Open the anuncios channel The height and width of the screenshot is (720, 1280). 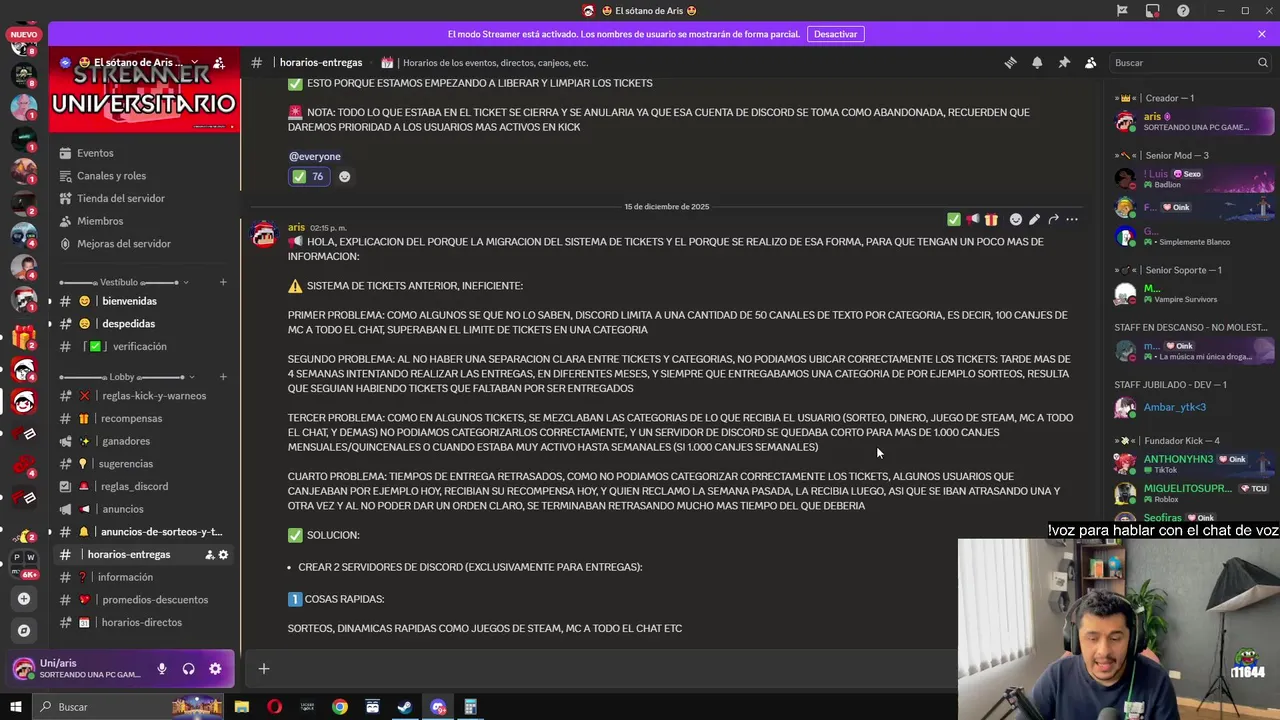(145, 509)
